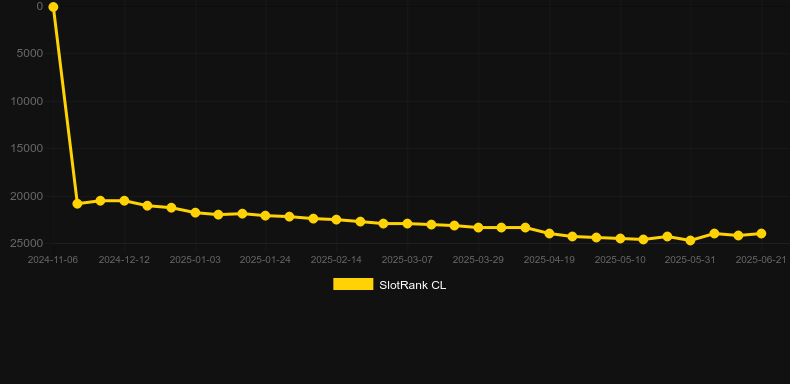
Task: Click the 2025-01-24 x-axis date label
Action: [x=266, y=260]
